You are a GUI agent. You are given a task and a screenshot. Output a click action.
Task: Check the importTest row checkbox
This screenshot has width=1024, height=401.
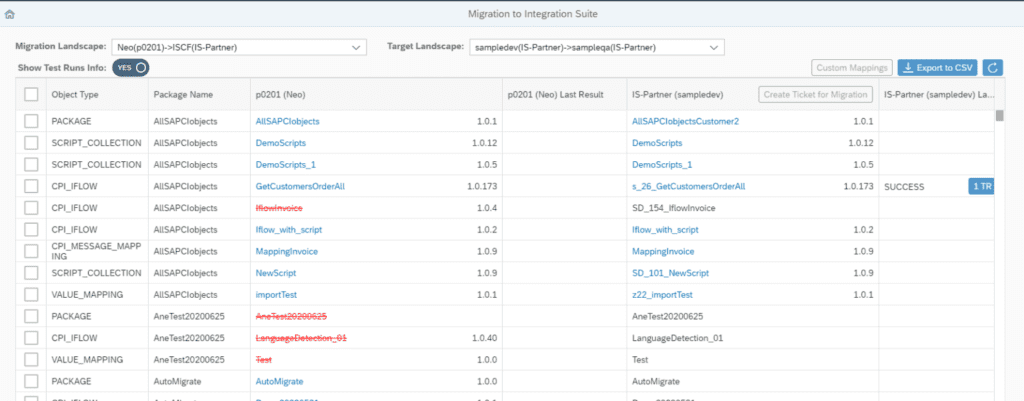point(31,294)
